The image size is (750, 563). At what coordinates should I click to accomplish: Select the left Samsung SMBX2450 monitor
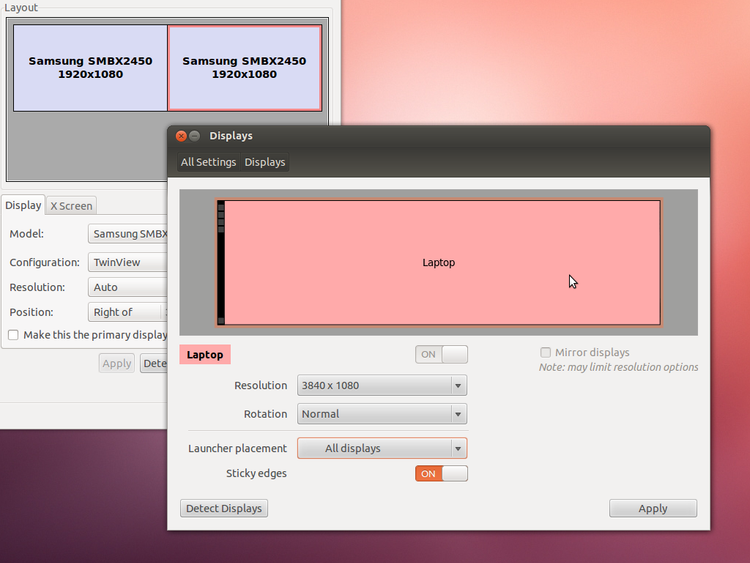point(90,68)
